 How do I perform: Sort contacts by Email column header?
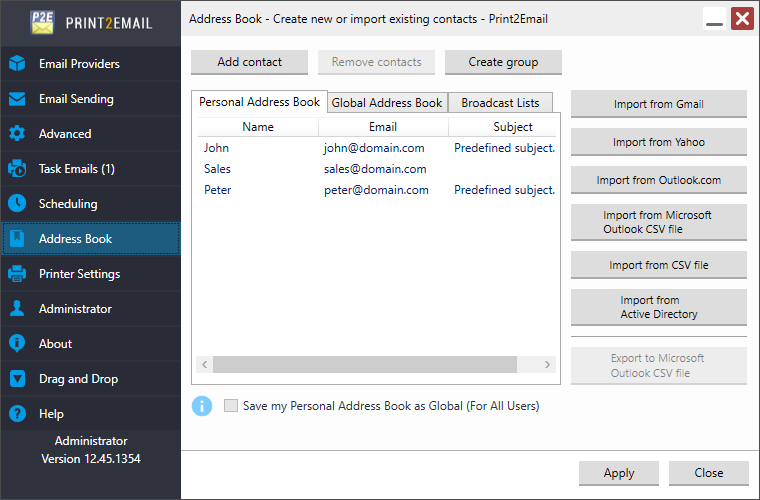click(382, 127)
